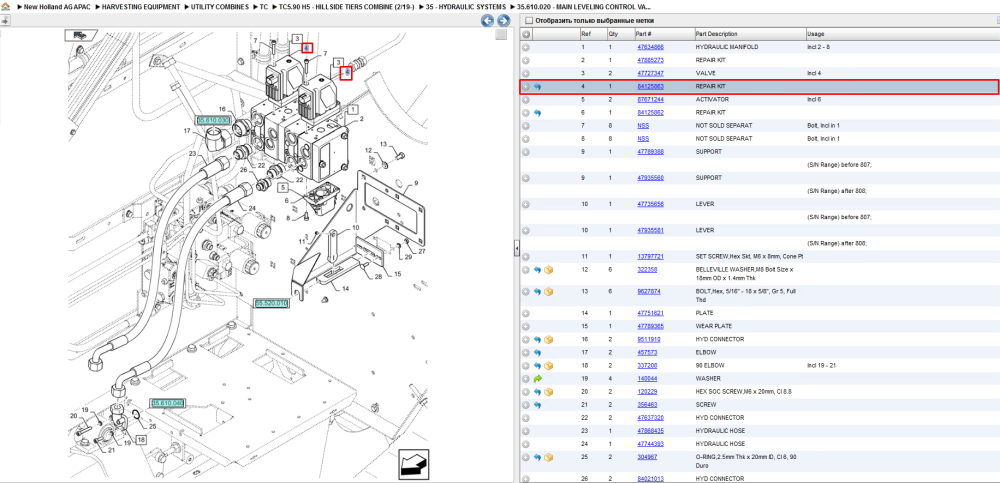Click the 35.610.030 reference label in diagram
Viewport: 1000px width, 483px height.
(212, 120)
